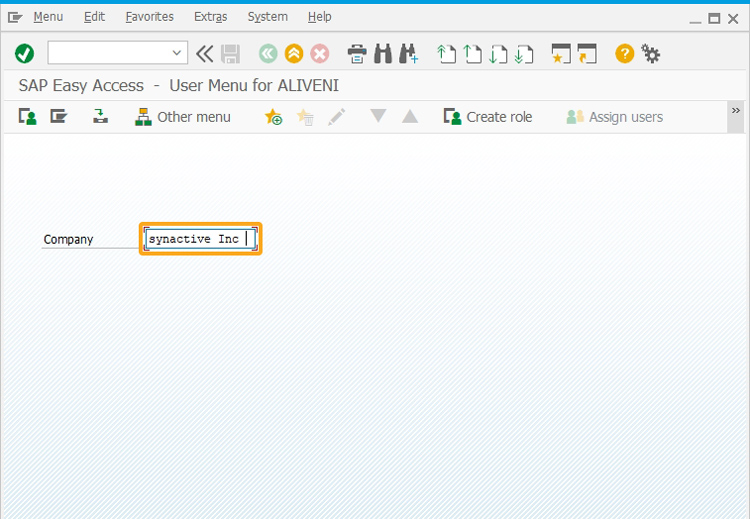Viewport: 750px width, 519px height.
Task: Open the Extras menu
Action: (x=210, y=17)
